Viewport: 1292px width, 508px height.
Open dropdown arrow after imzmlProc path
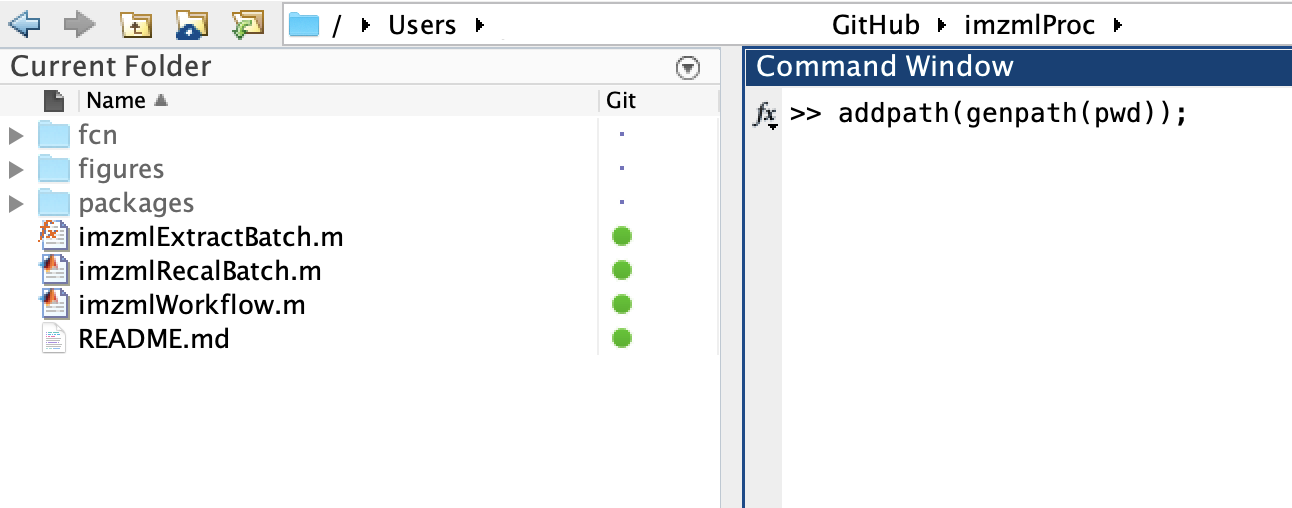pyautogui.click(x=1117, y=24)
